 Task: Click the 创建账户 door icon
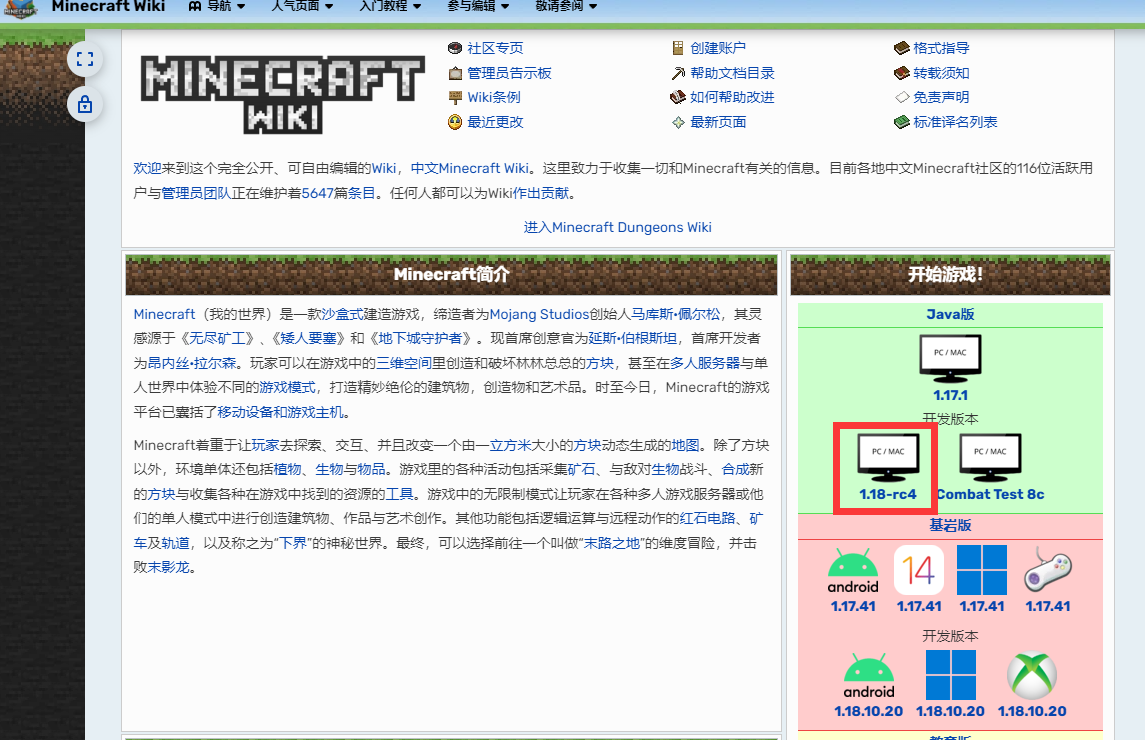point(678,48)
